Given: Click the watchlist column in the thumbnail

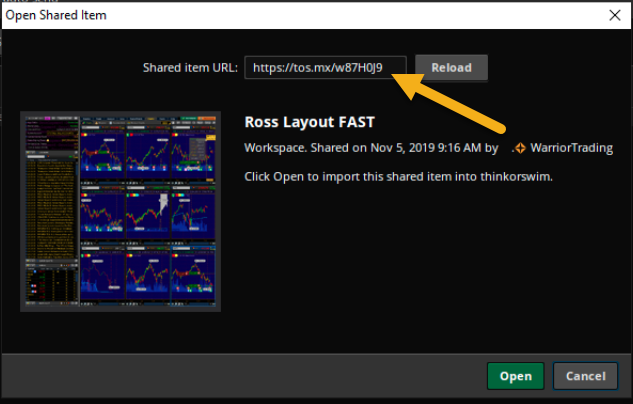Looking at the screenshot, I should point(48,200).
